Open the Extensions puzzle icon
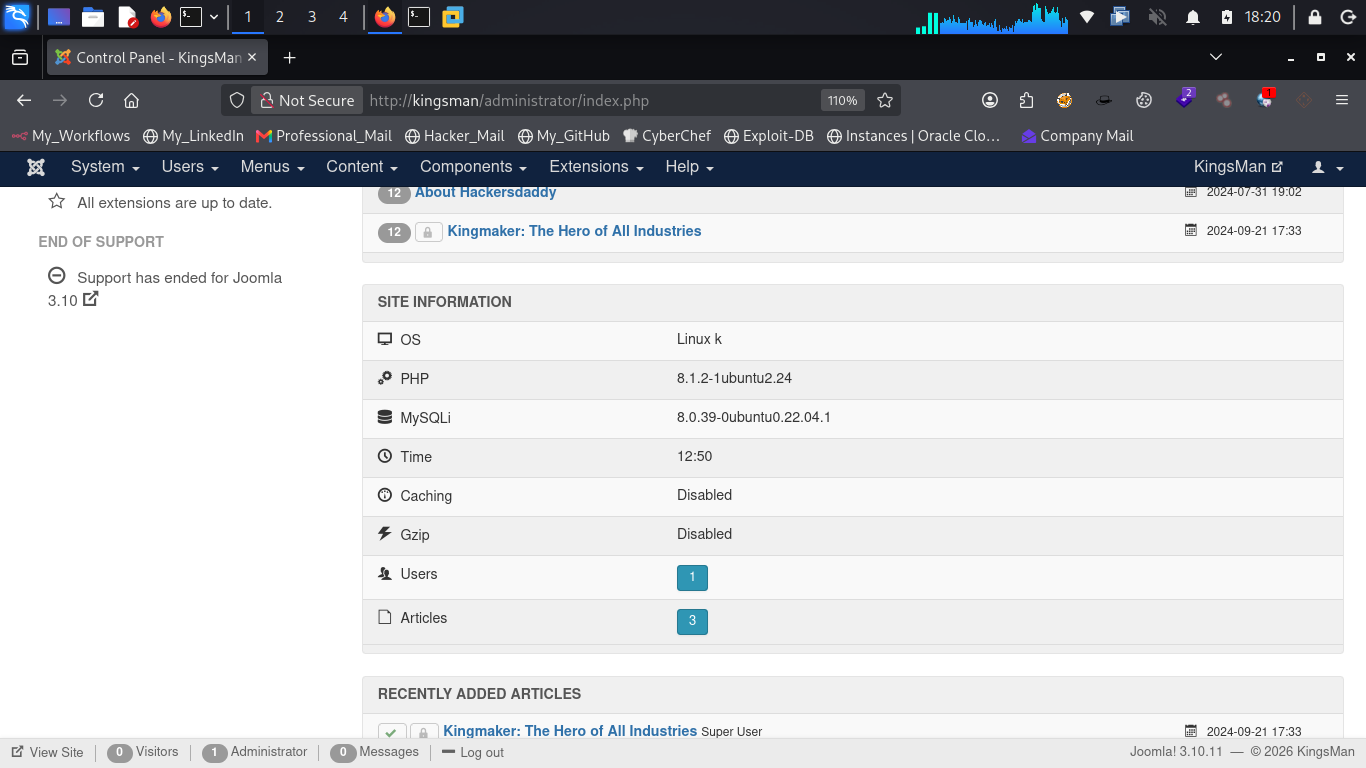This screenshot has width=1366, height=768. point(1026,100)
